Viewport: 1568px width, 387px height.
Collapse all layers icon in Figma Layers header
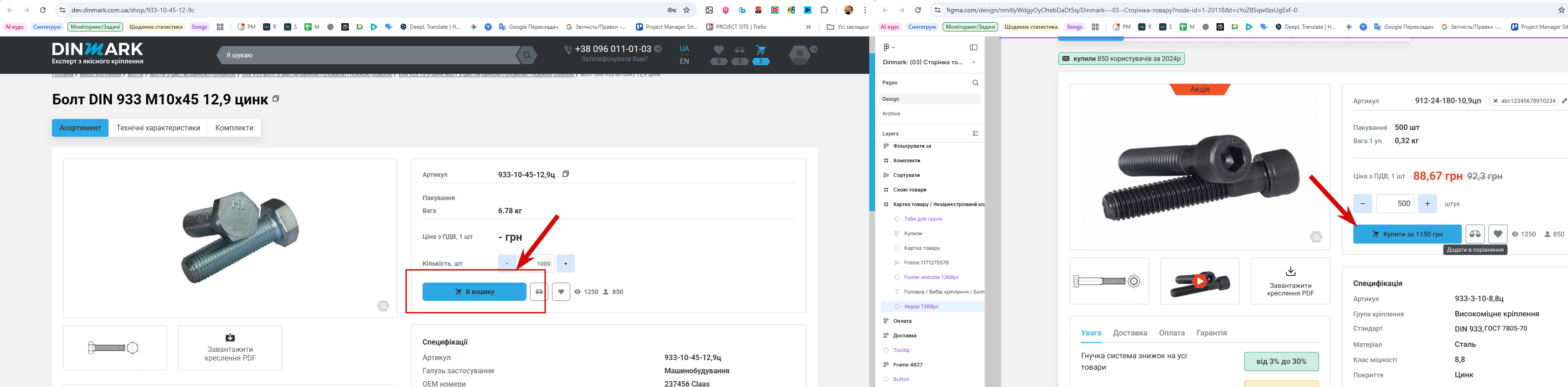click(x=975, y=133)
